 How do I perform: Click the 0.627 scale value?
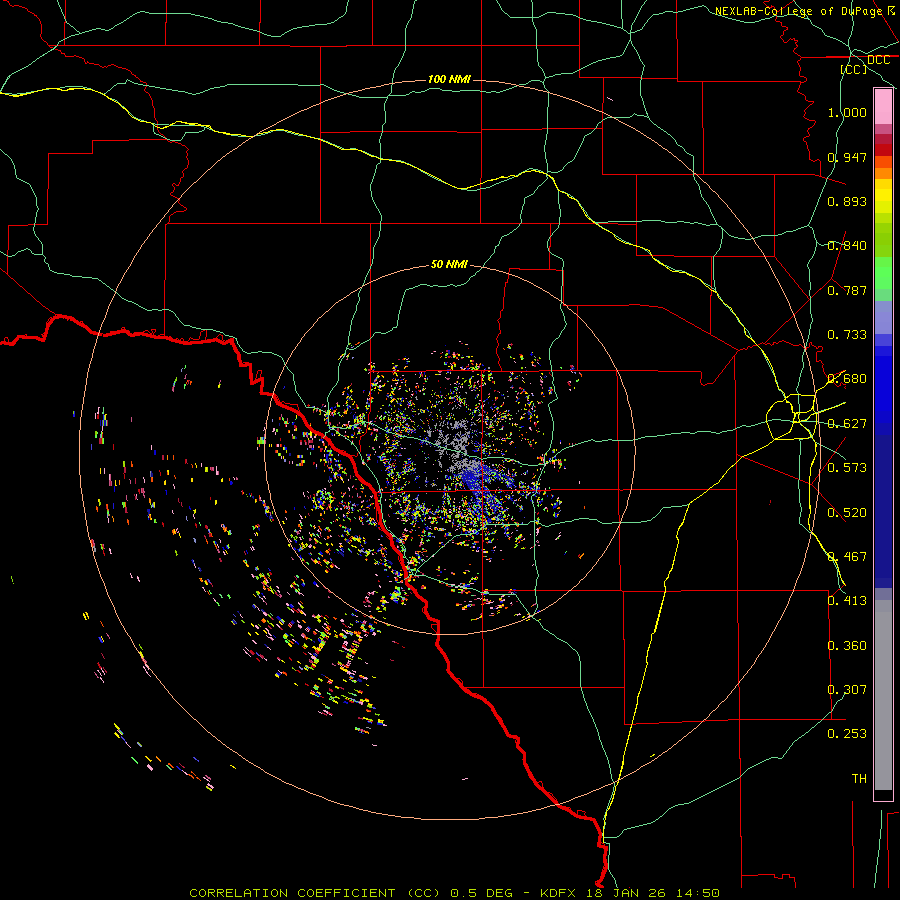coord(847,424)
